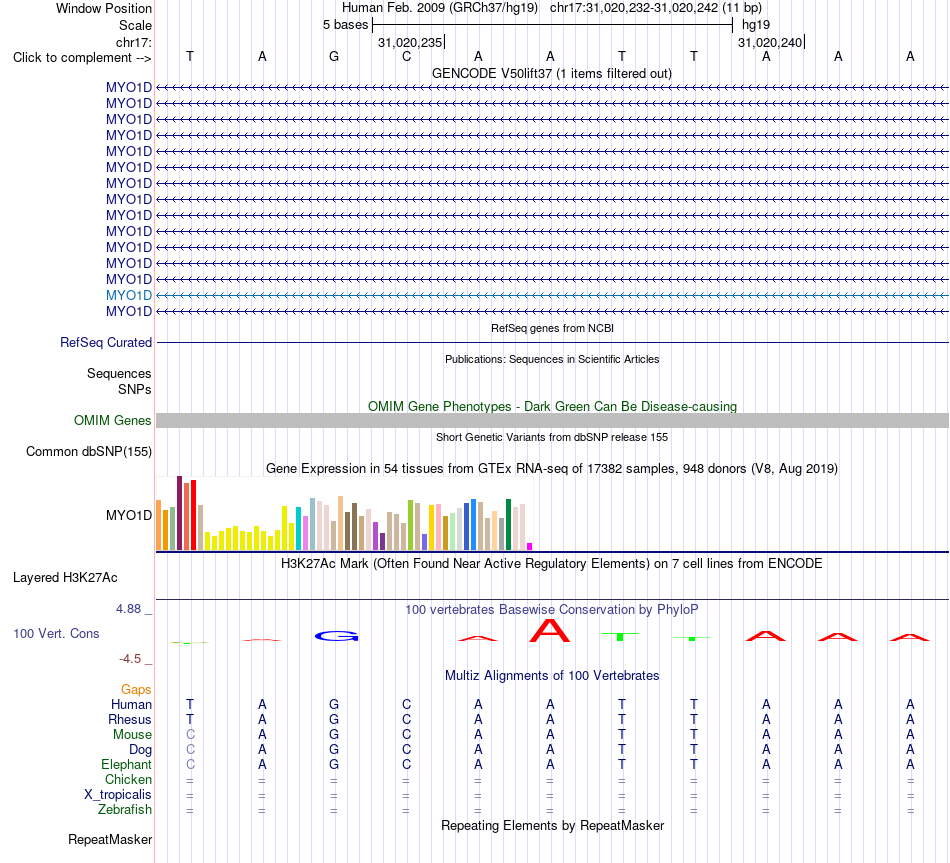The image size is (950, 863).
Task: Click the tallest dark purple GTEx bar
Action: (x=179, y=513)
